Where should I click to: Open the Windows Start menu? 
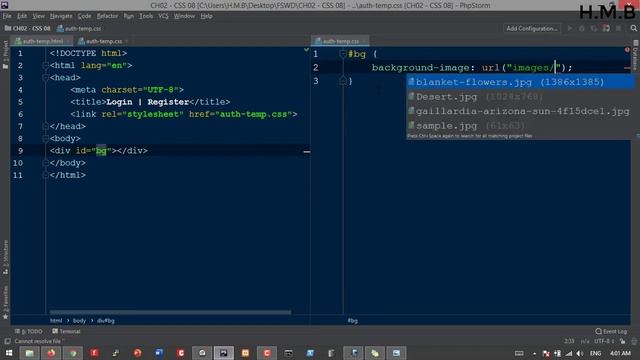(9, 353)
